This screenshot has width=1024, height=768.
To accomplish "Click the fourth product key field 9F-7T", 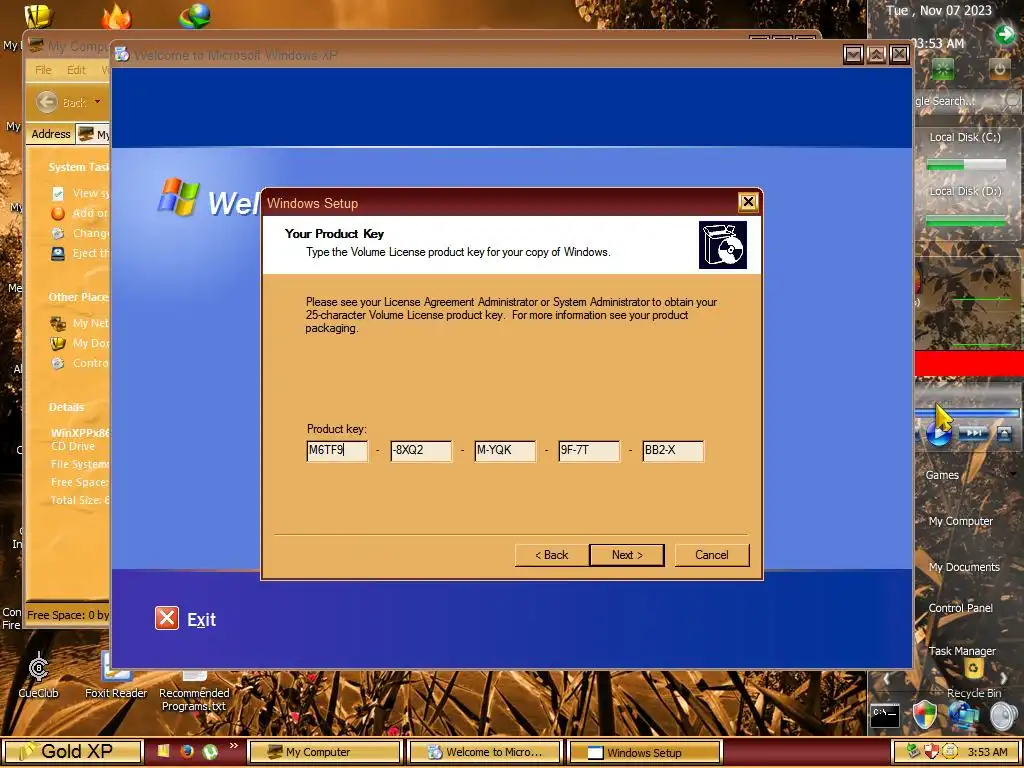I will click(589, 451).
